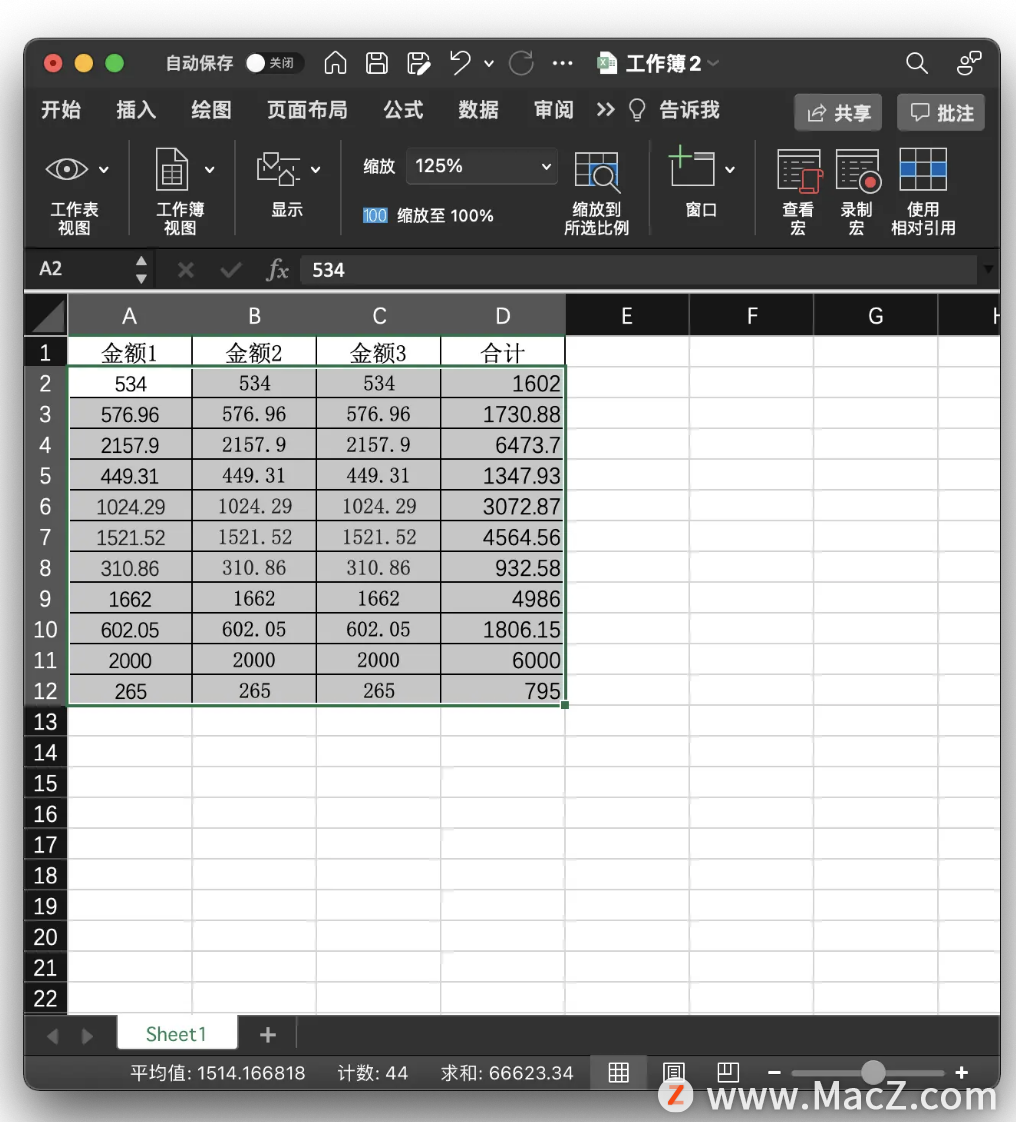Click the Save floppy disk icon

pyautogui.click(x=376, y=64)
